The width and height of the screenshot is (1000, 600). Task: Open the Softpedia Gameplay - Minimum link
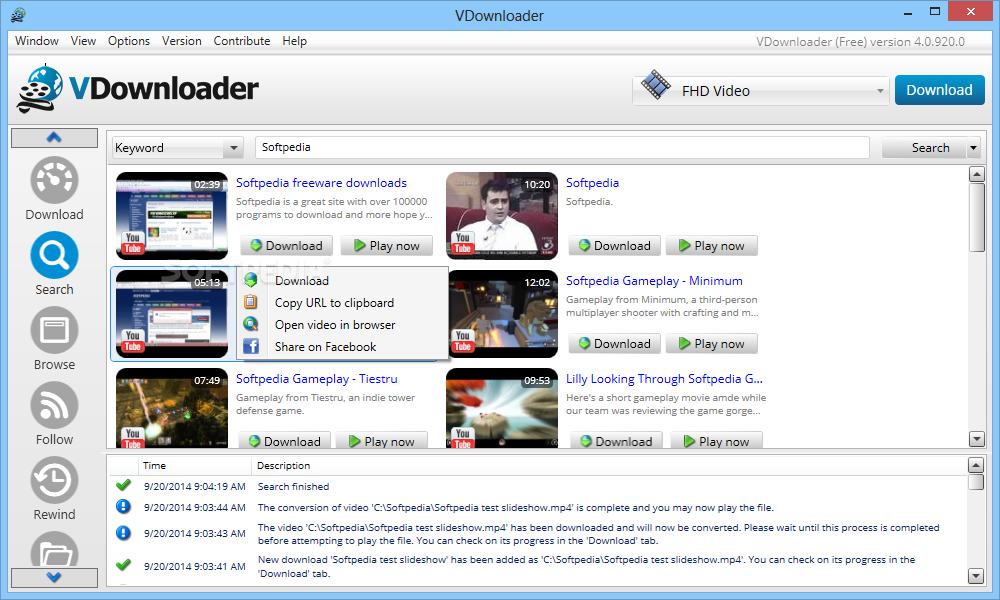654,281
